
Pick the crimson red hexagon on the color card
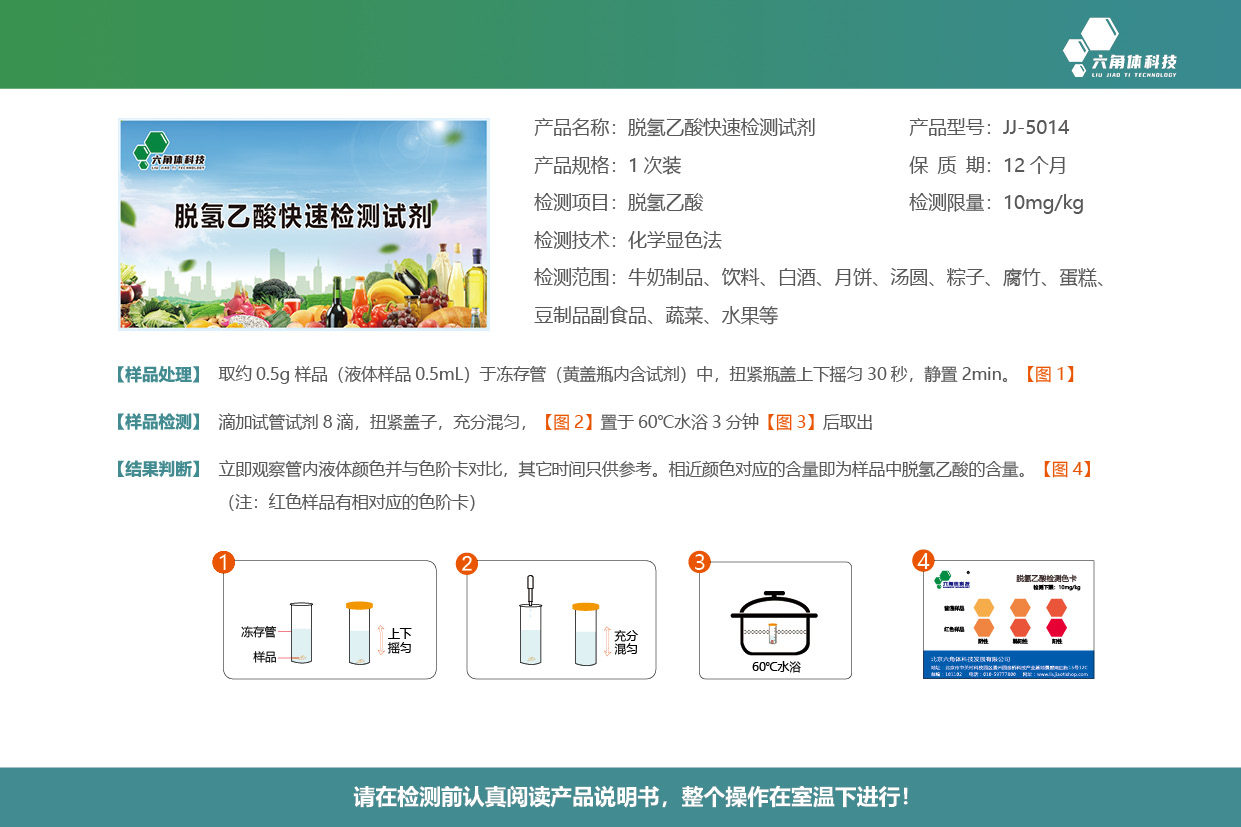coord(1056,628)
